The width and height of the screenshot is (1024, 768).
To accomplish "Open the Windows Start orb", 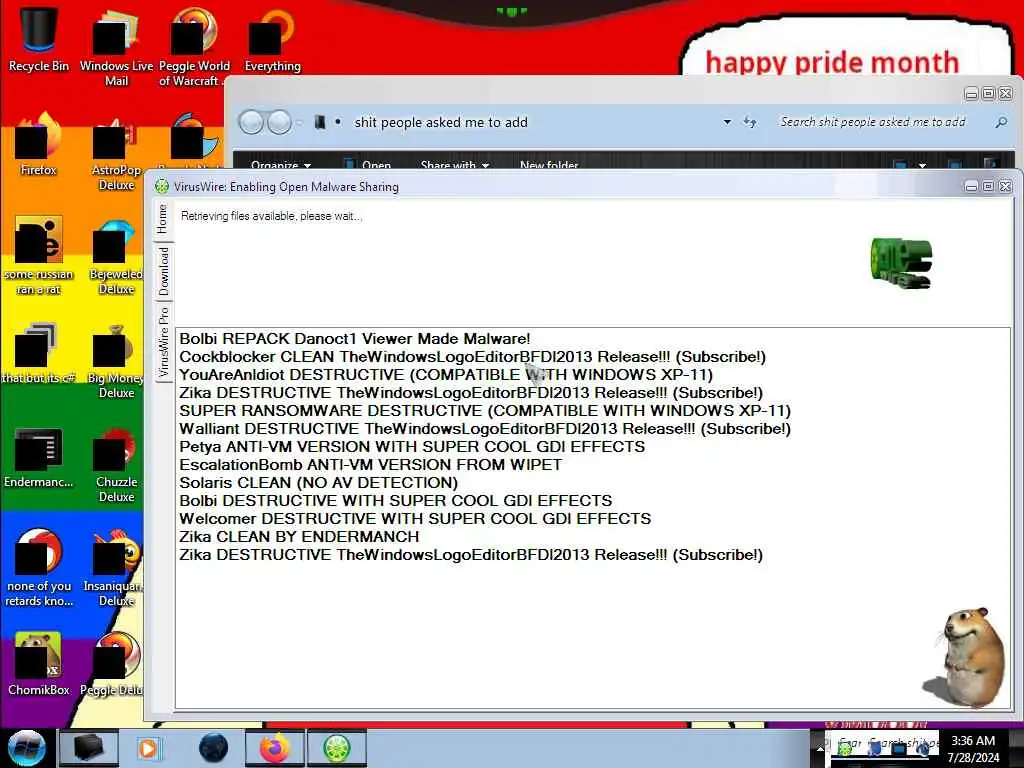I will click(x=26, y=748).
